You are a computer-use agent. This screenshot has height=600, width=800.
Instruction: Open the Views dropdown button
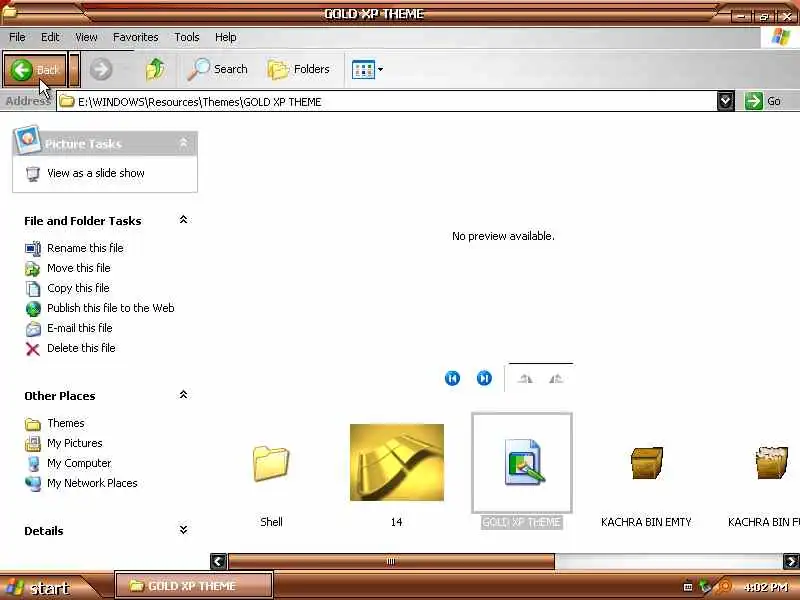point(367,69)
